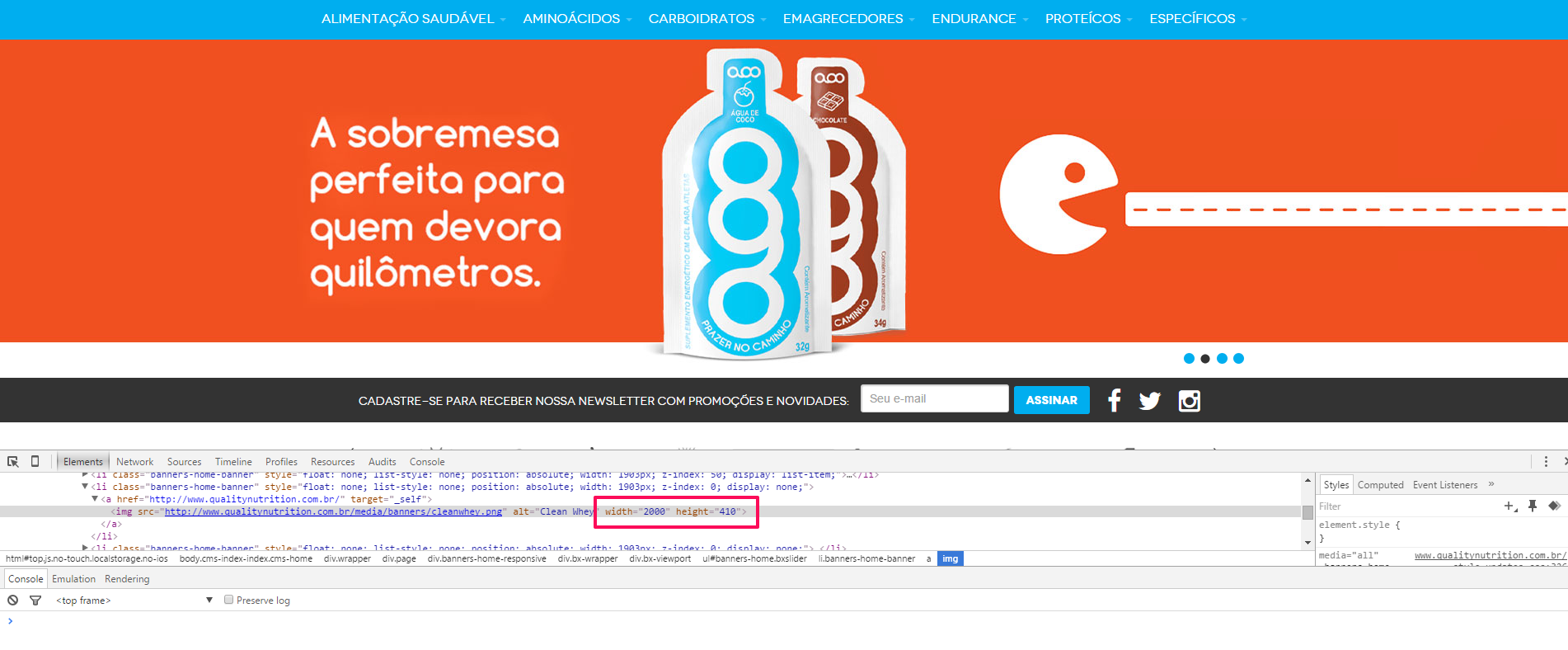Viewport: 1568px width, 650px height.
Task: Collapse the li banners-home-banner z-index 0 node
Action: pyautogui.click(x=85, y=487)
